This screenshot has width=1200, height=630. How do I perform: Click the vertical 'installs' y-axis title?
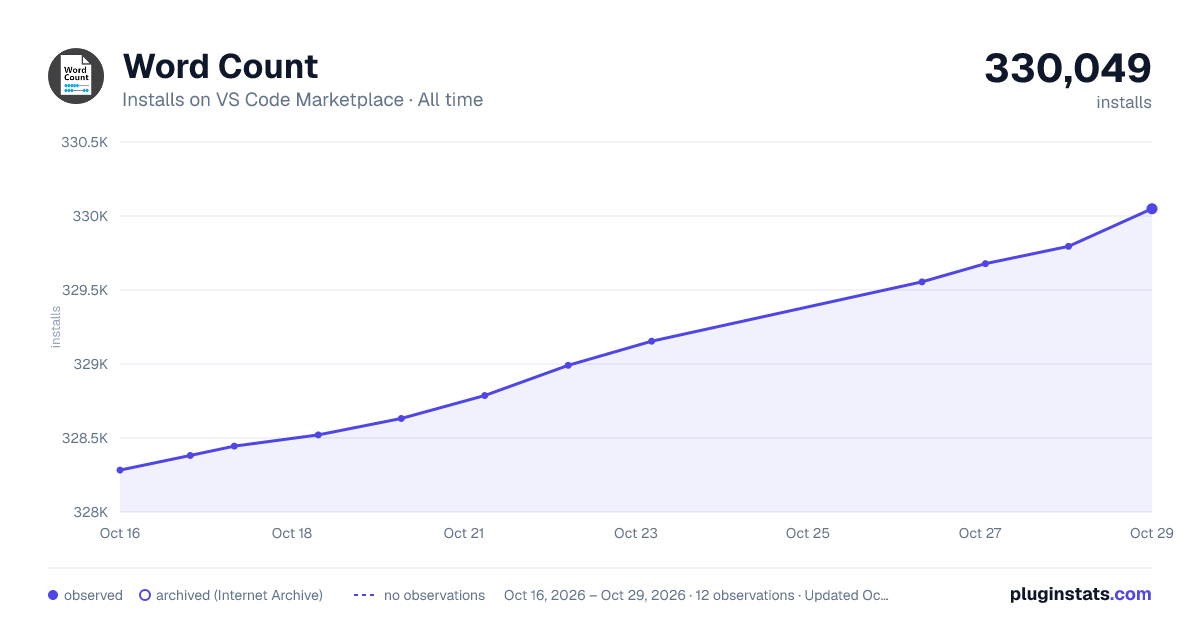56,327
